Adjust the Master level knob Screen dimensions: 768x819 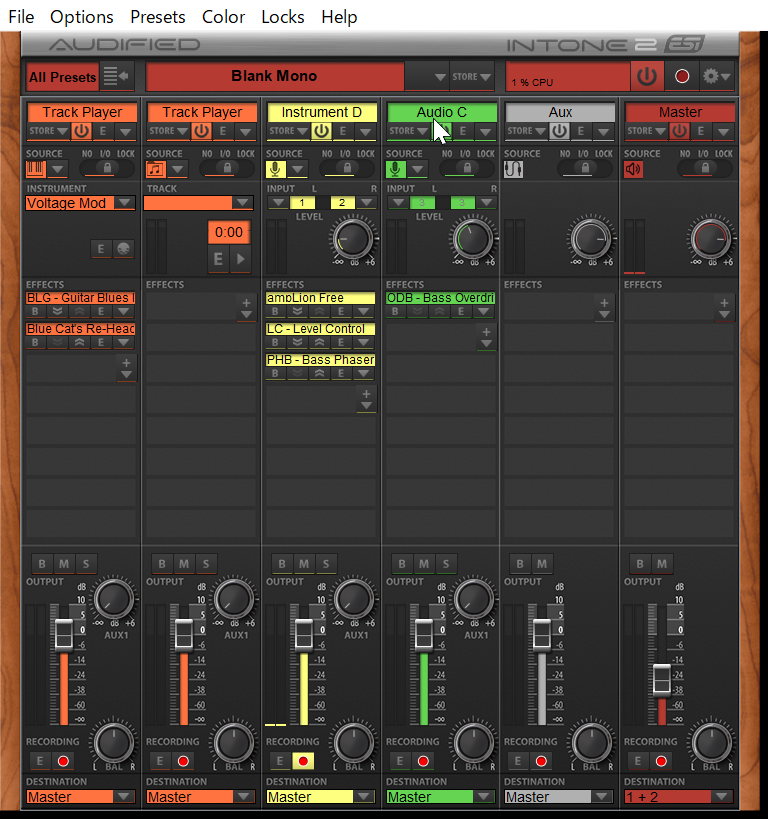pos(711,239)
